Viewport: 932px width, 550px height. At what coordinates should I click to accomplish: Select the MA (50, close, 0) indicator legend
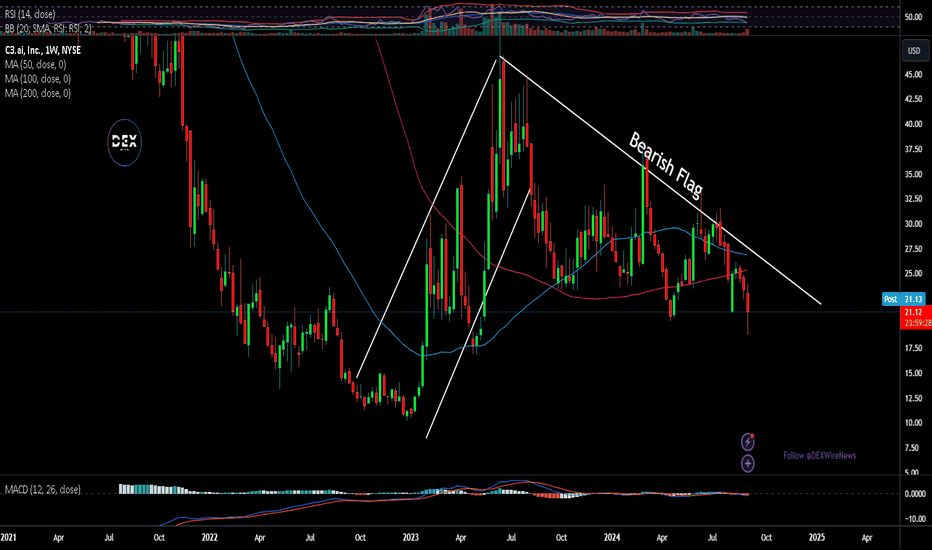36,64
